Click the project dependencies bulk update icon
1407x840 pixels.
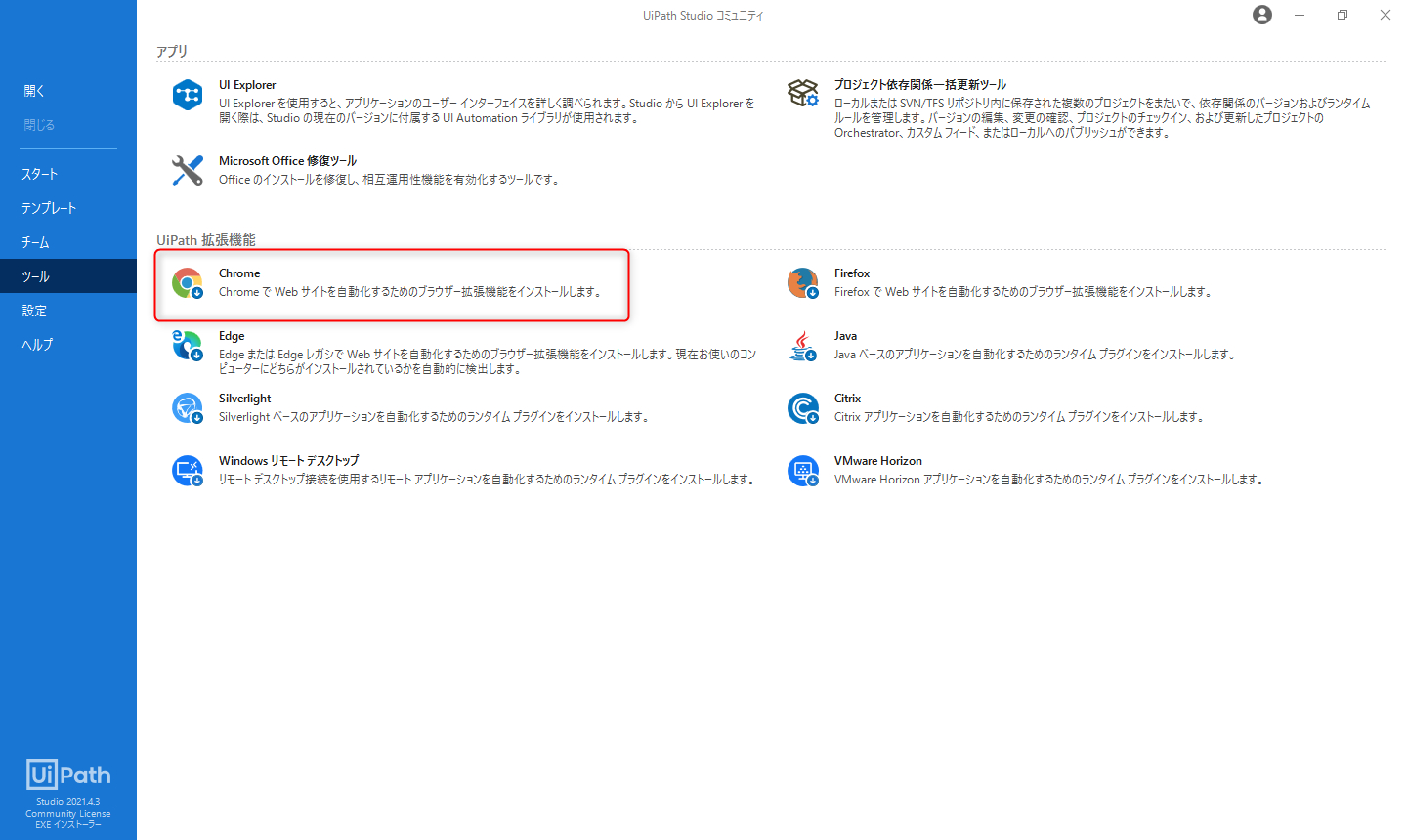click(x=802, y=94)
